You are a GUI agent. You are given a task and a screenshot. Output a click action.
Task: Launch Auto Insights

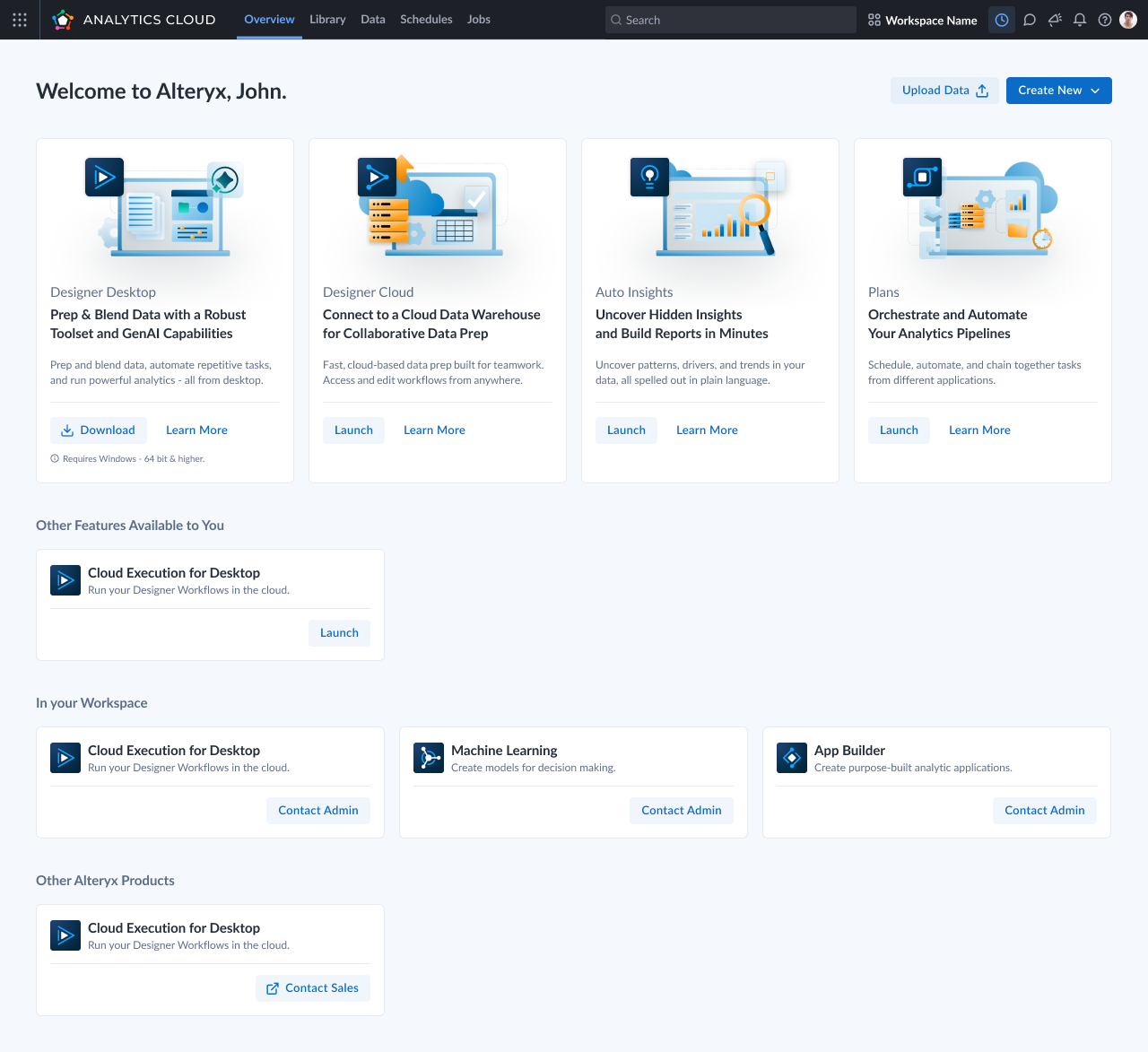626,430
